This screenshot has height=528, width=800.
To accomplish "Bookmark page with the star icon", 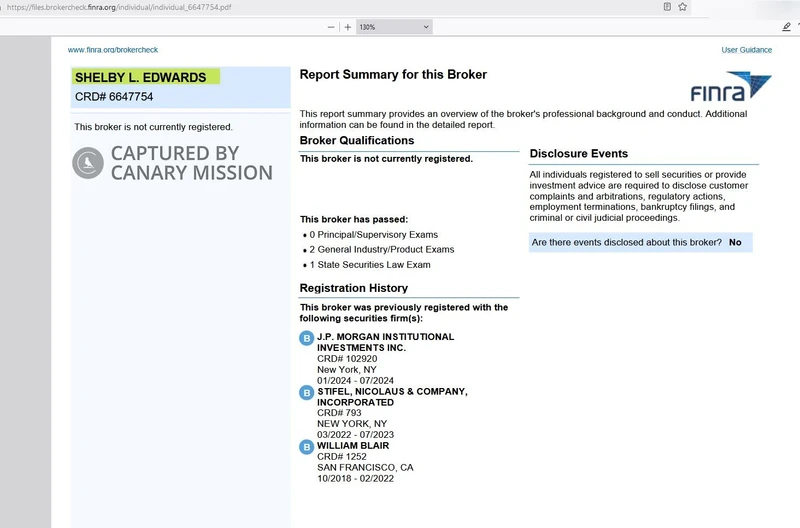I will tap(683, 7).
